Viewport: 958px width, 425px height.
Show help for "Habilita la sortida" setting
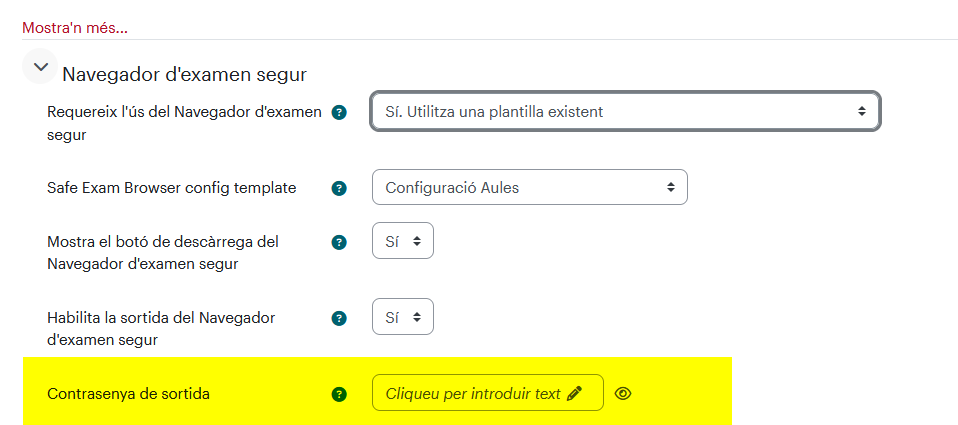pyautogui.click(x=338, y=318)
